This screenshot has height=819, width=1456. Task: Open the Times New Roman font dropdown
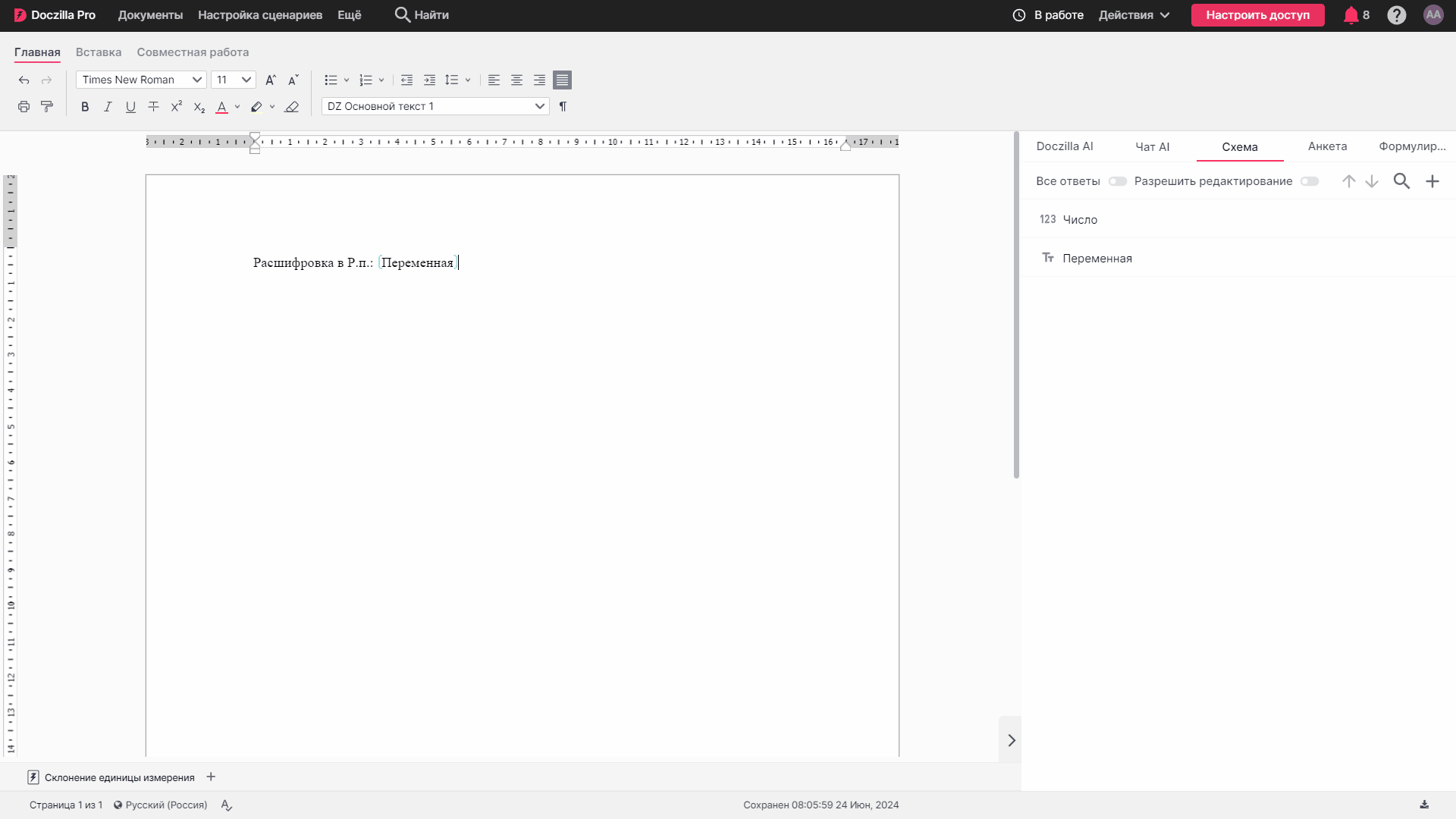coord(141,80)
